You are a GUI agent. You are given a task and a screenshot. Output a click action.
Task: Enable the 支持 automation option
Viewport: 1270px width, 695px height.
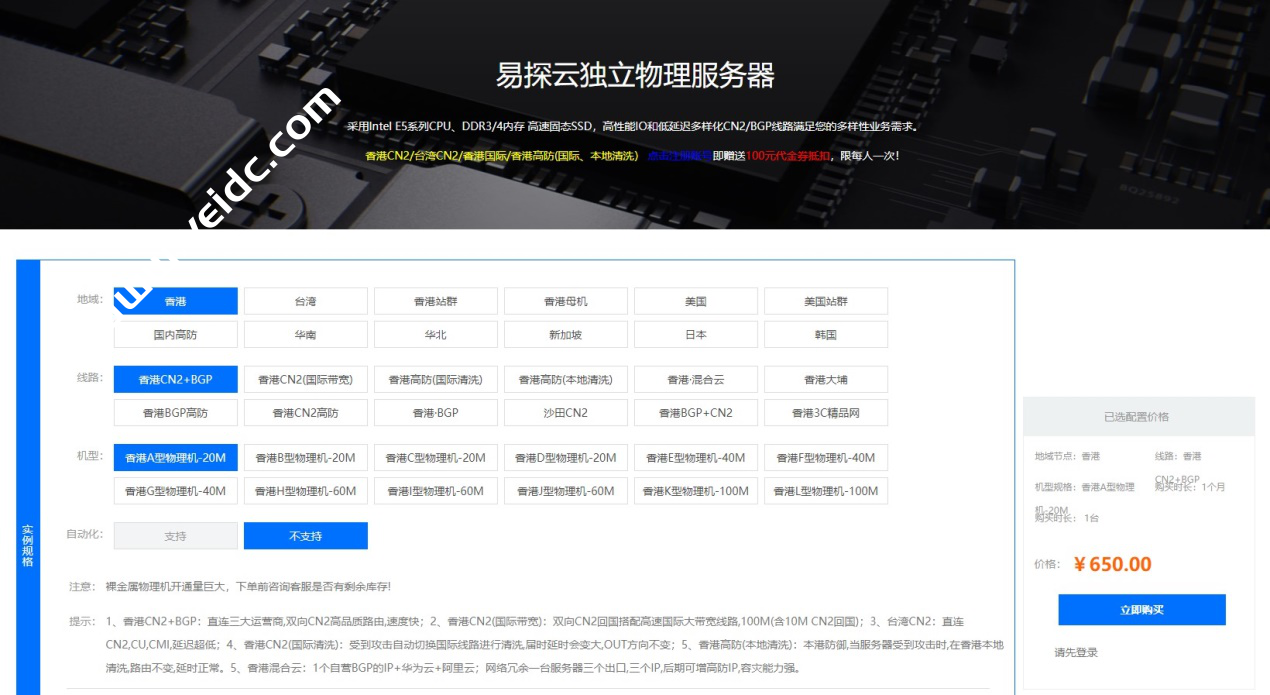[175, 535]
